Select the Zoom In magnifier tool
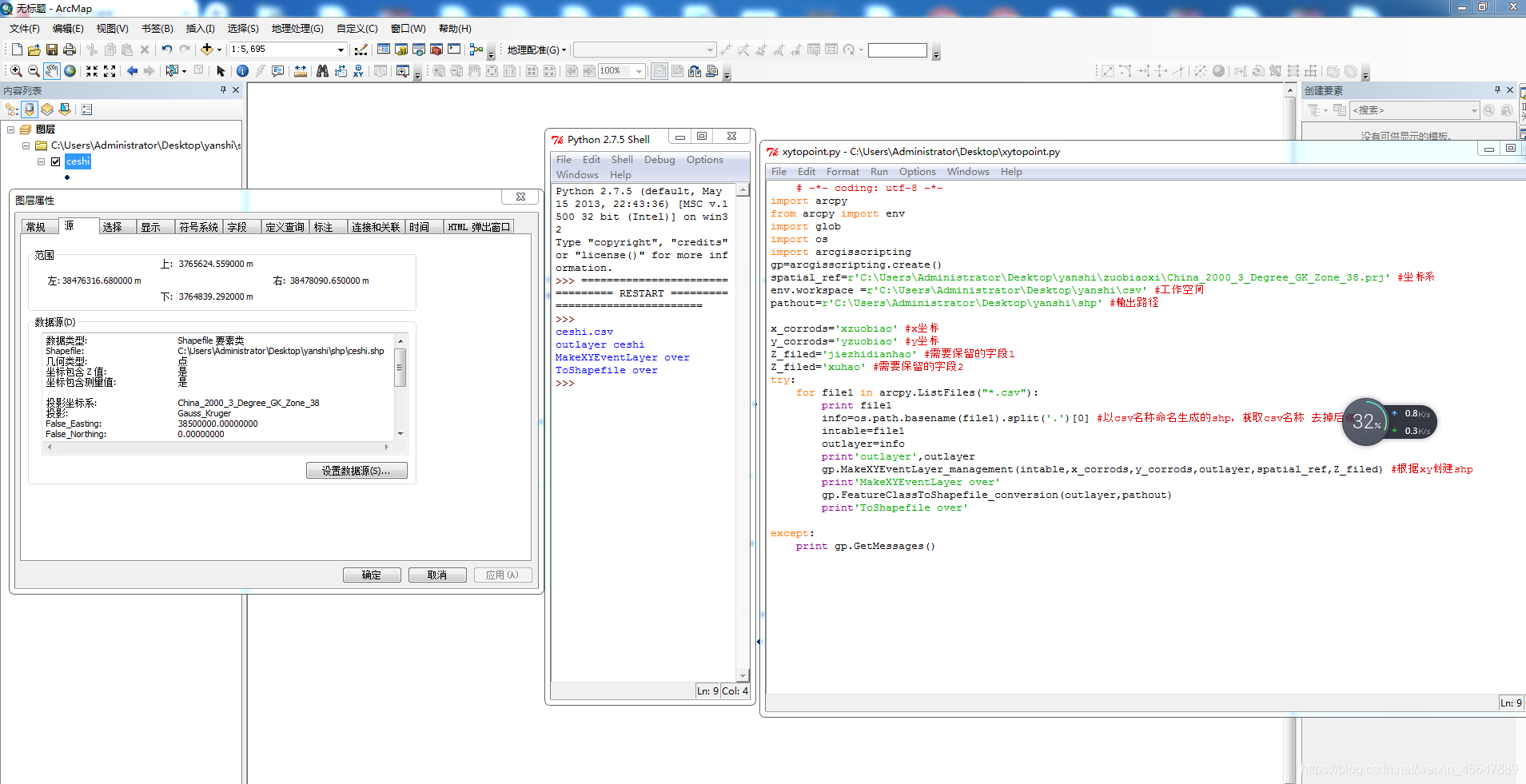Image resolution: width=1526 pixels, height=784 pixels. coord(16,71)
